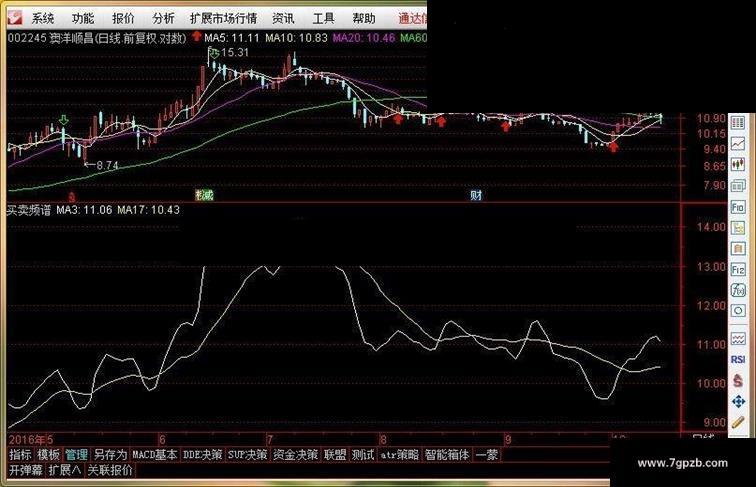Click the stock title 002245 澳洋顺昌
The image size is (756, 487).
point(51,38)
